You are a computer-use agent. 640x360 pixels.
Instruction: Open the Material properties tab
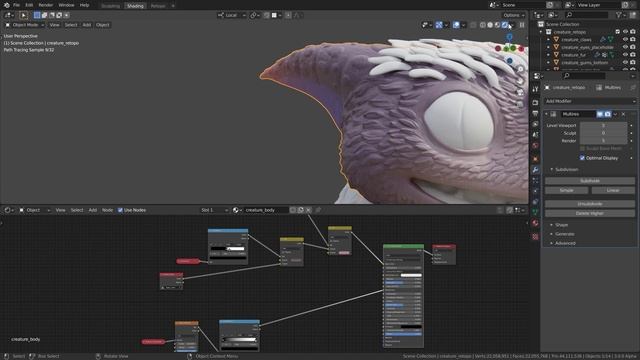coord(535,223)
